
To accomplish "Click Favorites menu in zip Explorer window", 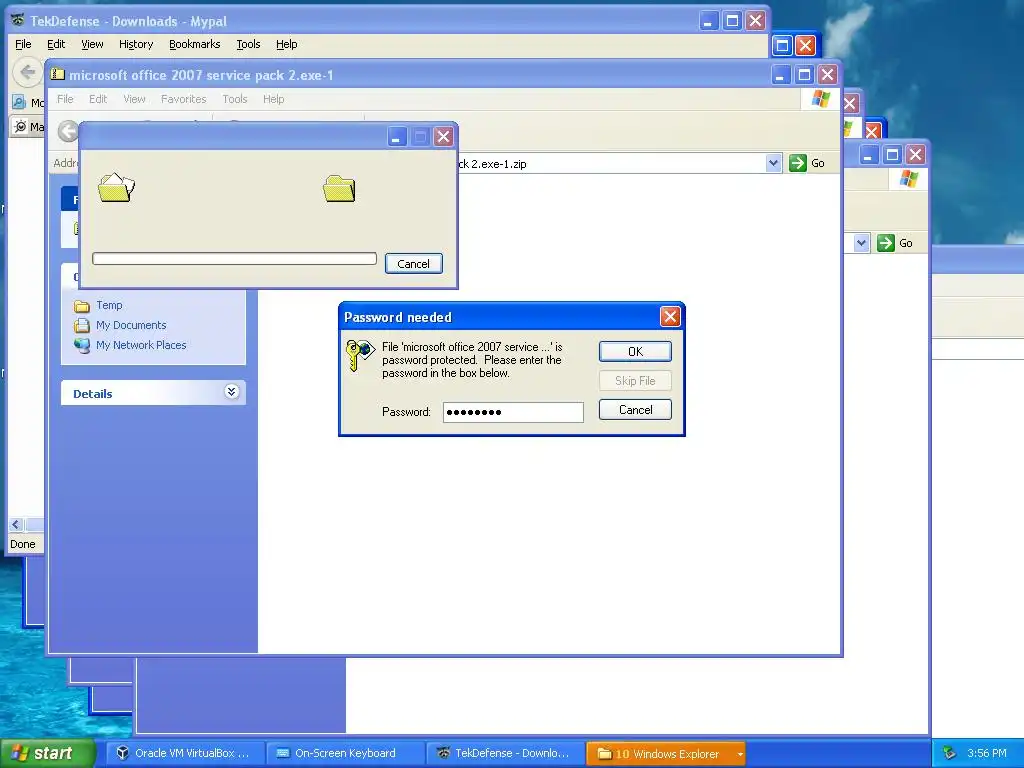I will (184, 99).
